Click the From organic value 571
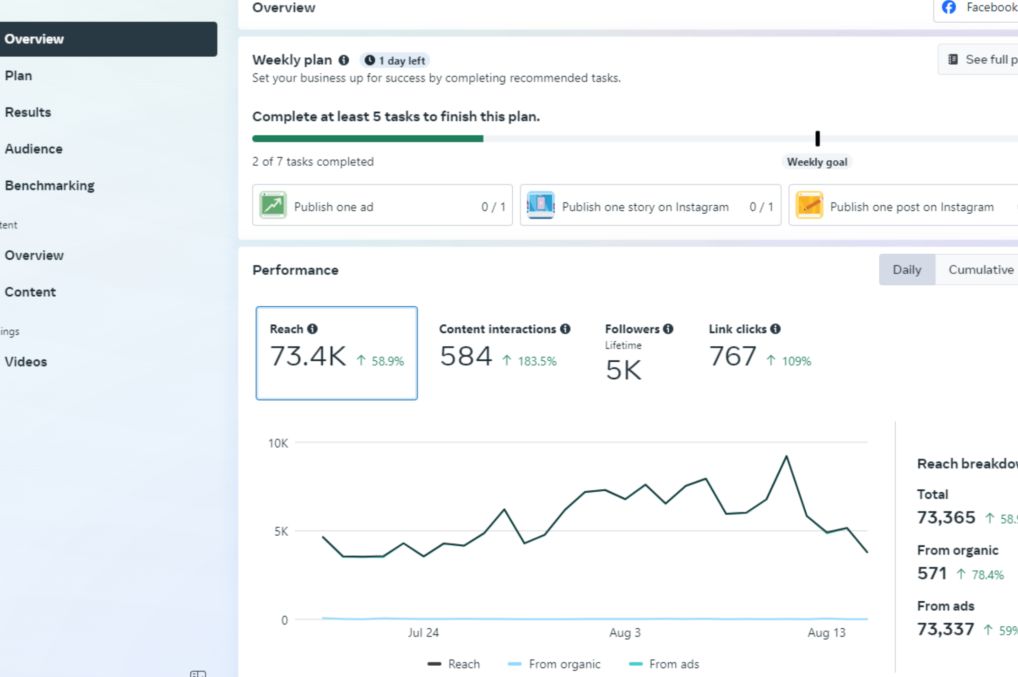This screenshot has width=1018, height=677. click(932, 573)
